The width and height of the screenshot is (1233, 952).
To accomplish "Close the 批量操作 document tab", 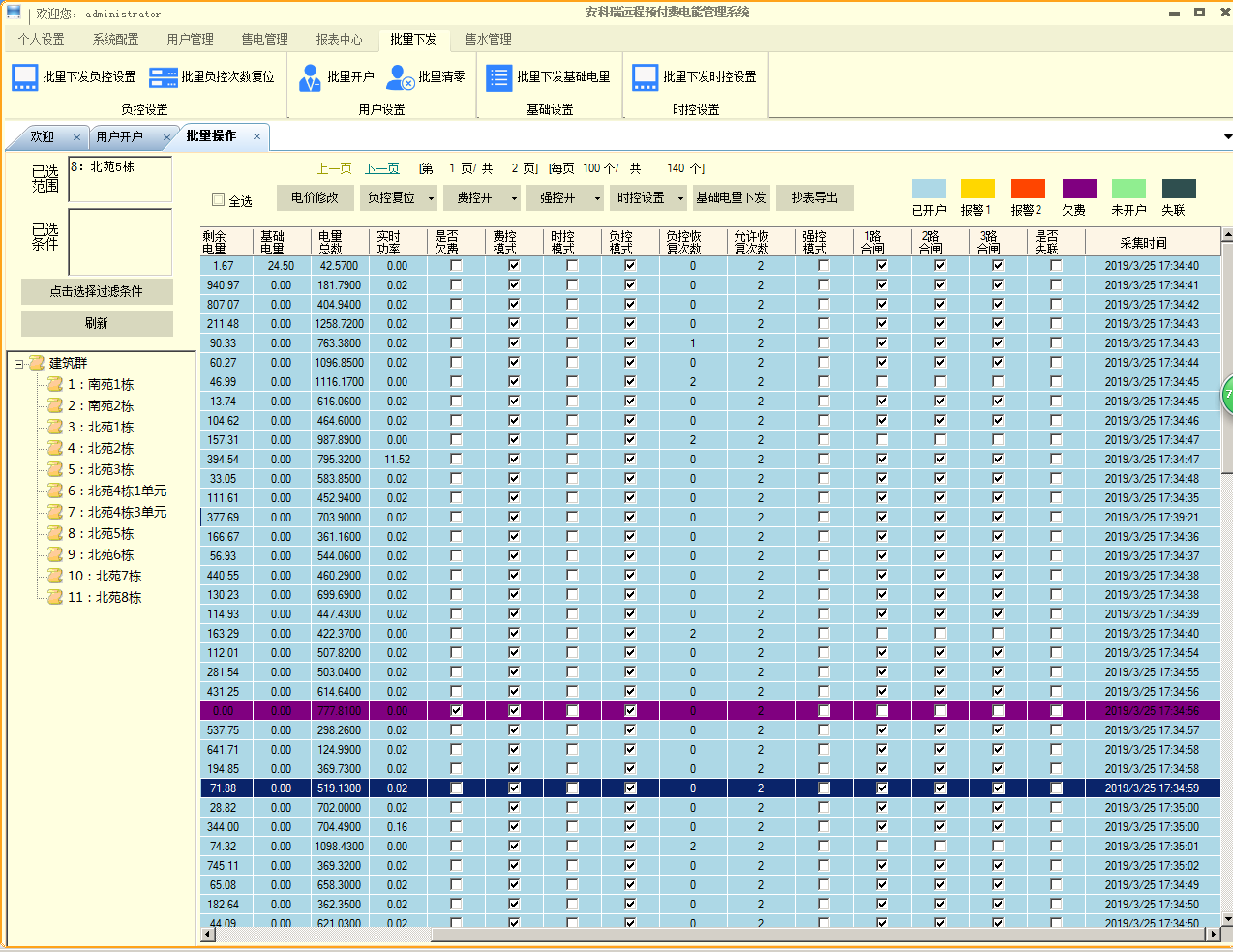I will click(x=256, y=136).
